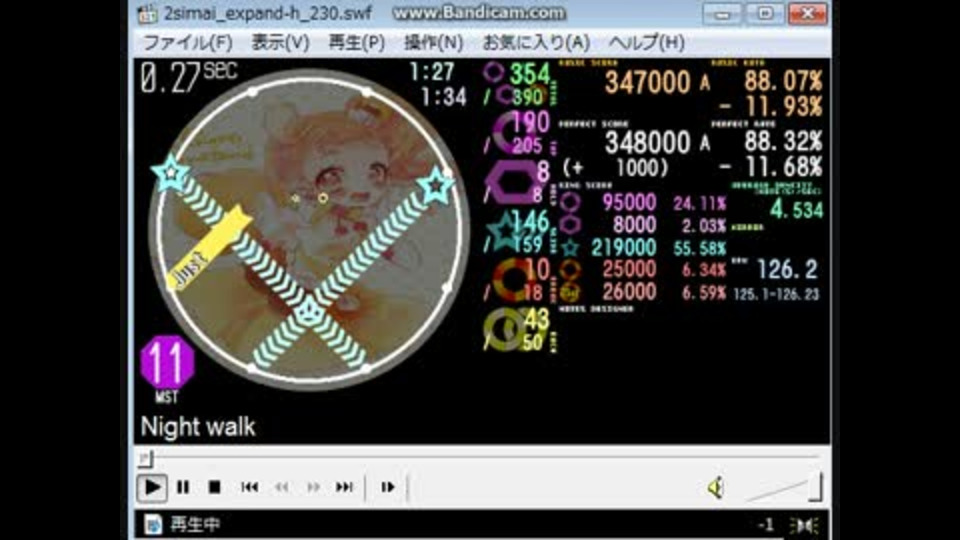
Task: Pause playback with the pause button
Action: tap(182, 487)
